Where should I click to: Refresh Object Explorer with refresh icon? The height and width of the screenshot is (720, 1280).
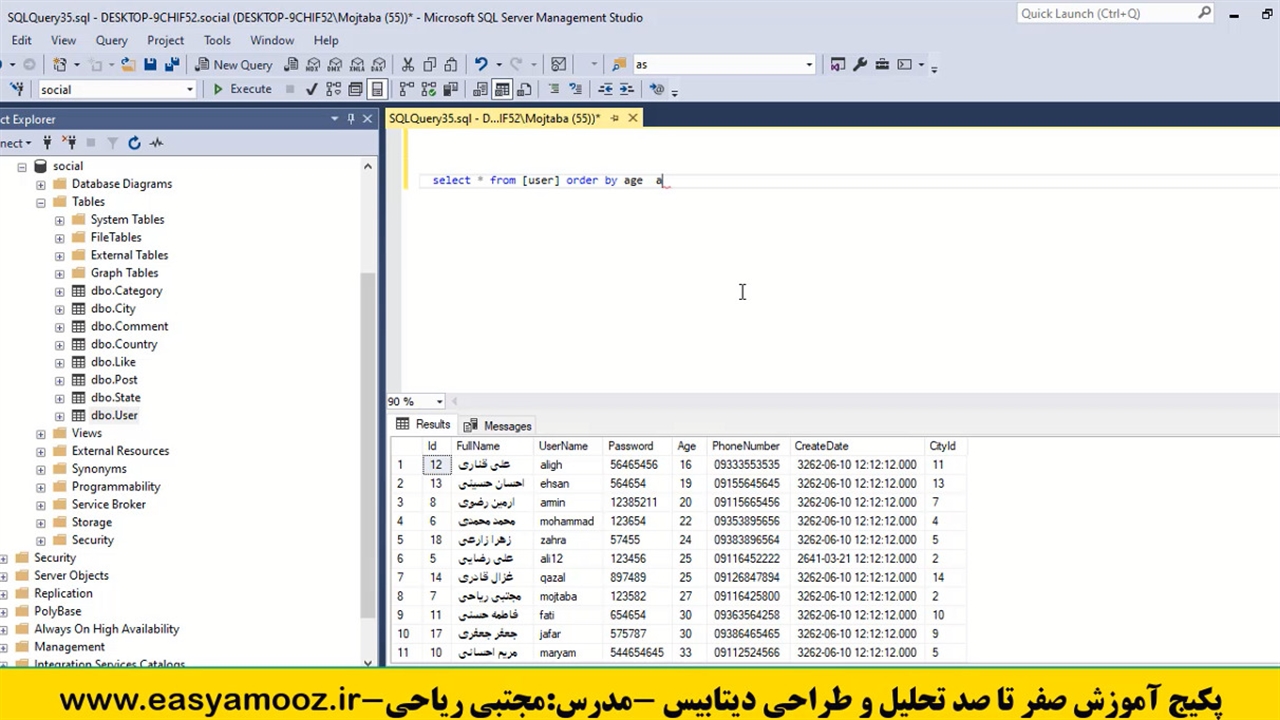tap(134, 143)
